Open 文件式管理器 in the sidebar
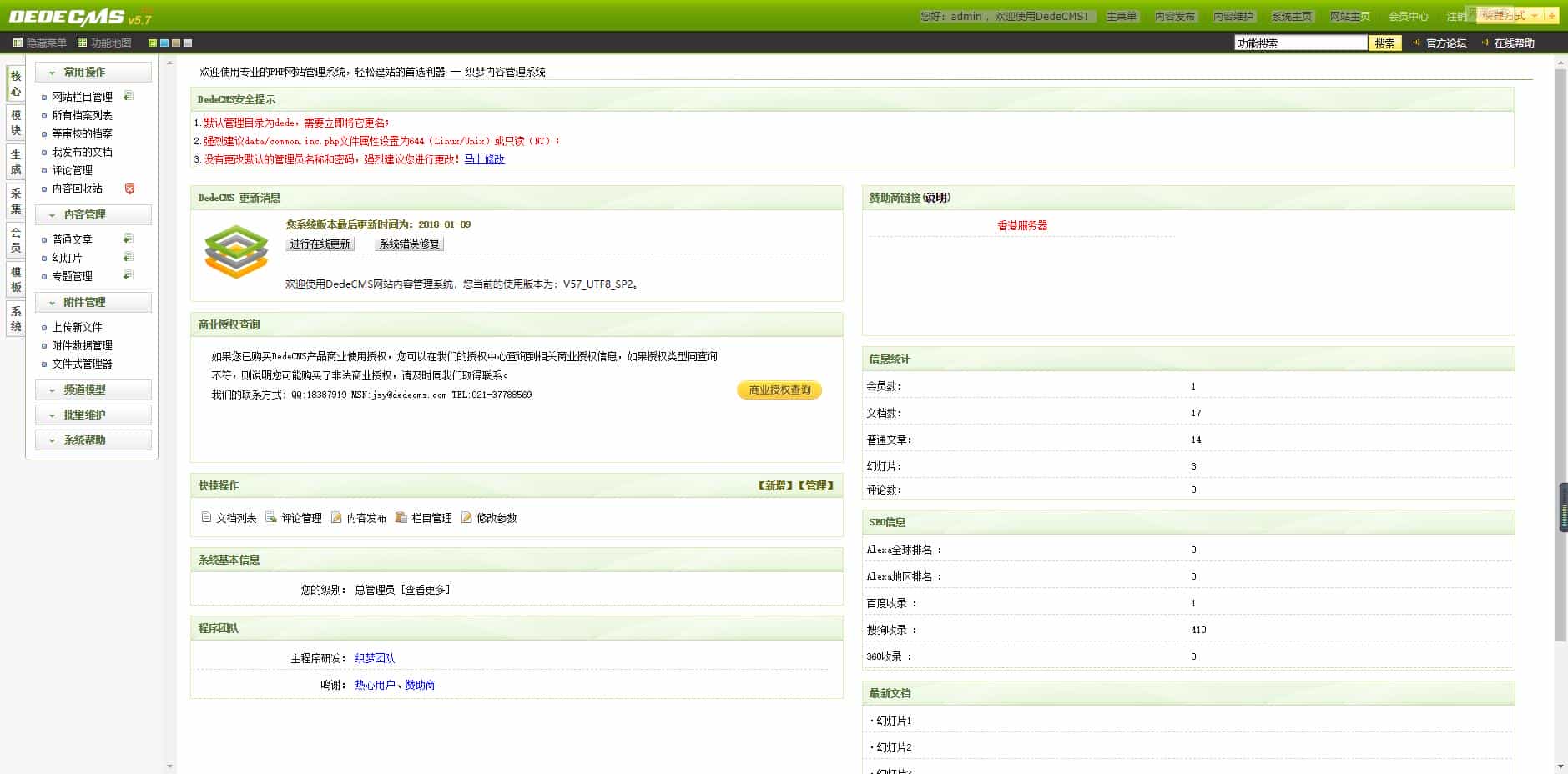Viewport: 1568px width, 774px height. 82,364
